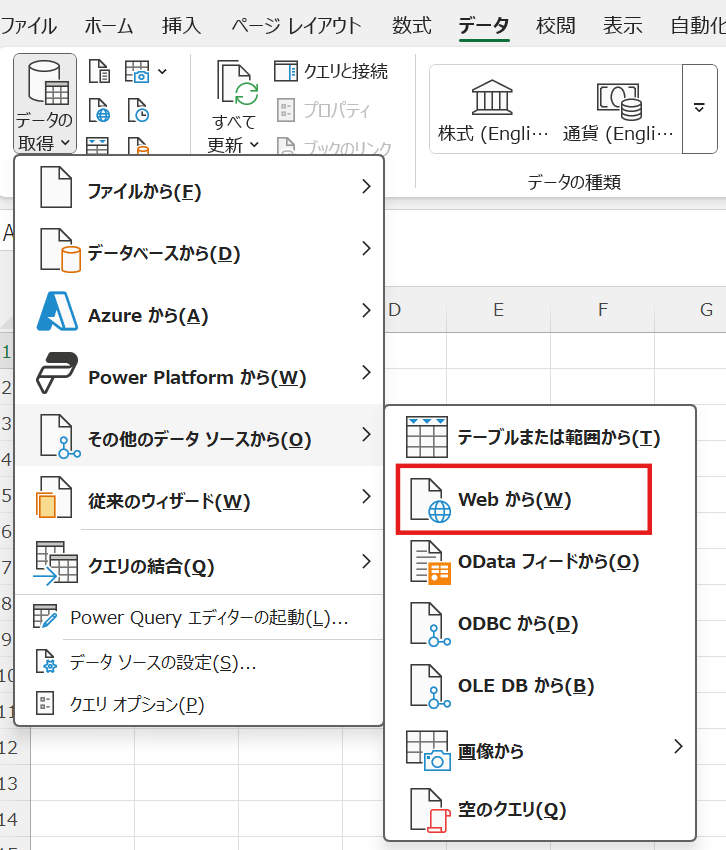Click the すべて更新 refresh icon
This screenshot has height=850, width=726.
pos(237,82)
